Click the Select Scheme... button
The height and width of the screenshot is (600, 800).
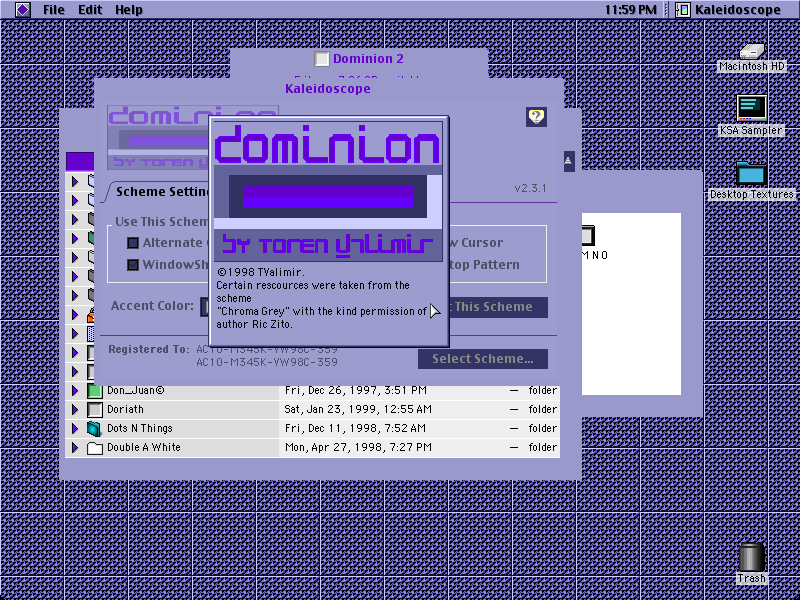(483, 359)
